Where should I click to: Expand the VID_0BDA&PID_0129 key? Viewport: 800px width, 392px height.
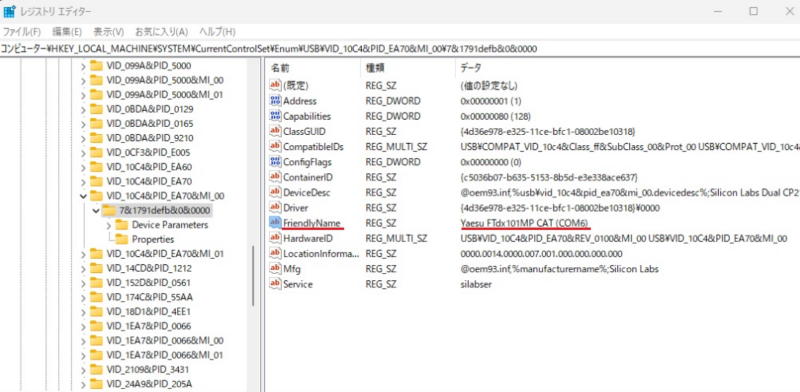pos(83,109)
